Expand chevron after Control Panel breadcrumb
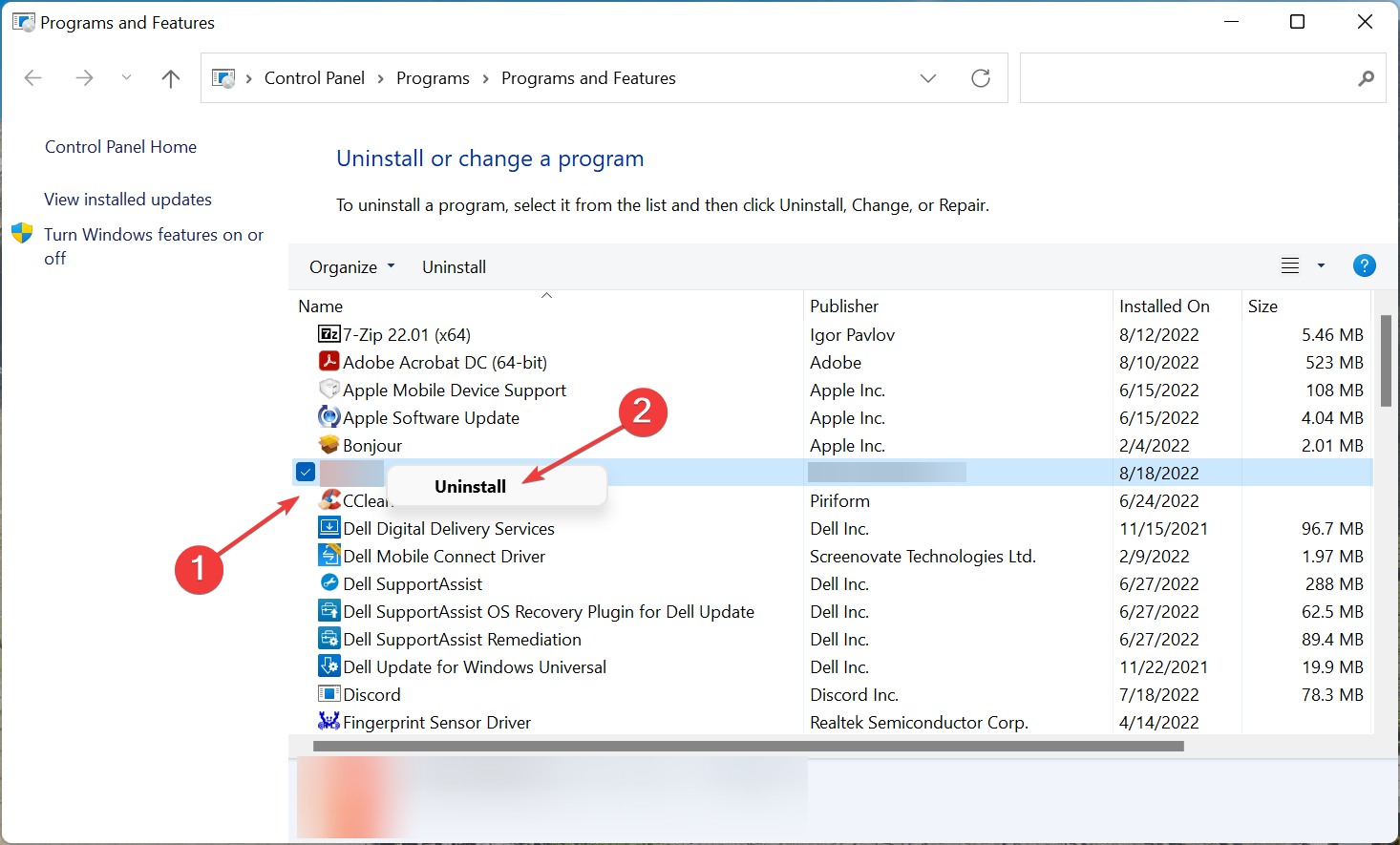The height and width of the screenshot is (845, 1400). 381,78
